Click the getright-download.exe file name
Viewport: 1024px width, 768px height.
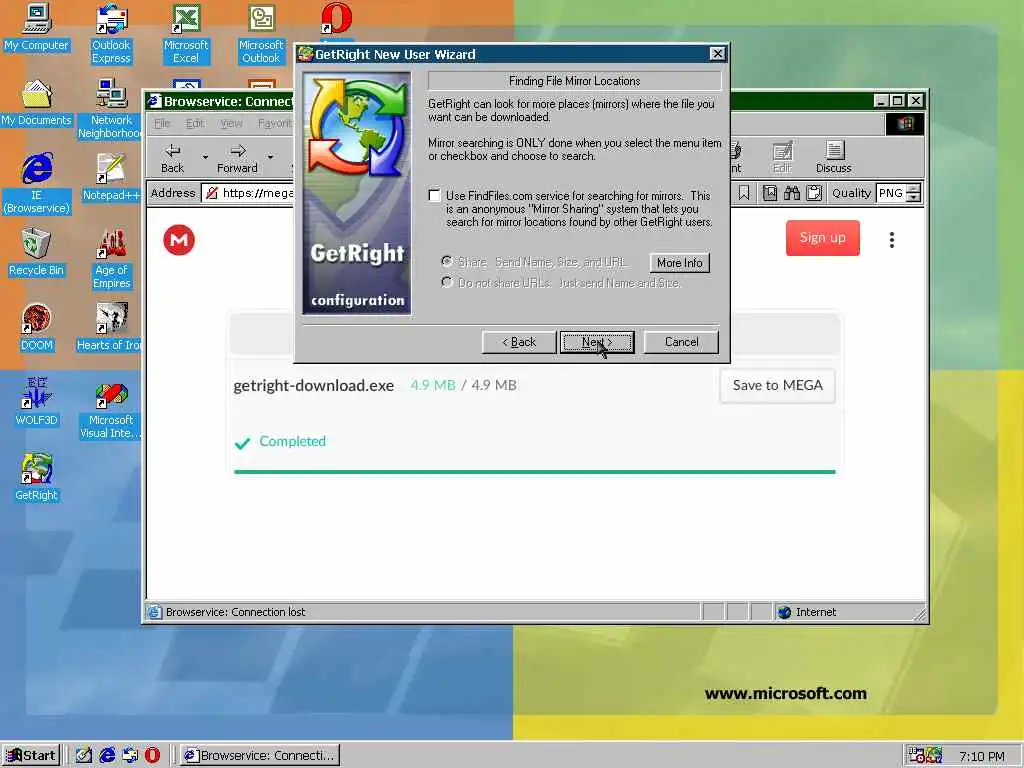coord(313,385)
